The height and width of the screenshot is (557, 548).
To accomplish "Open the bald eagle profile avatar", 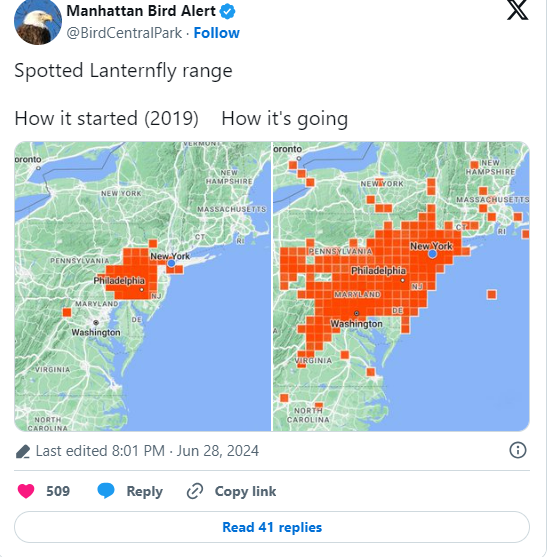I will [x=38, y=22].
